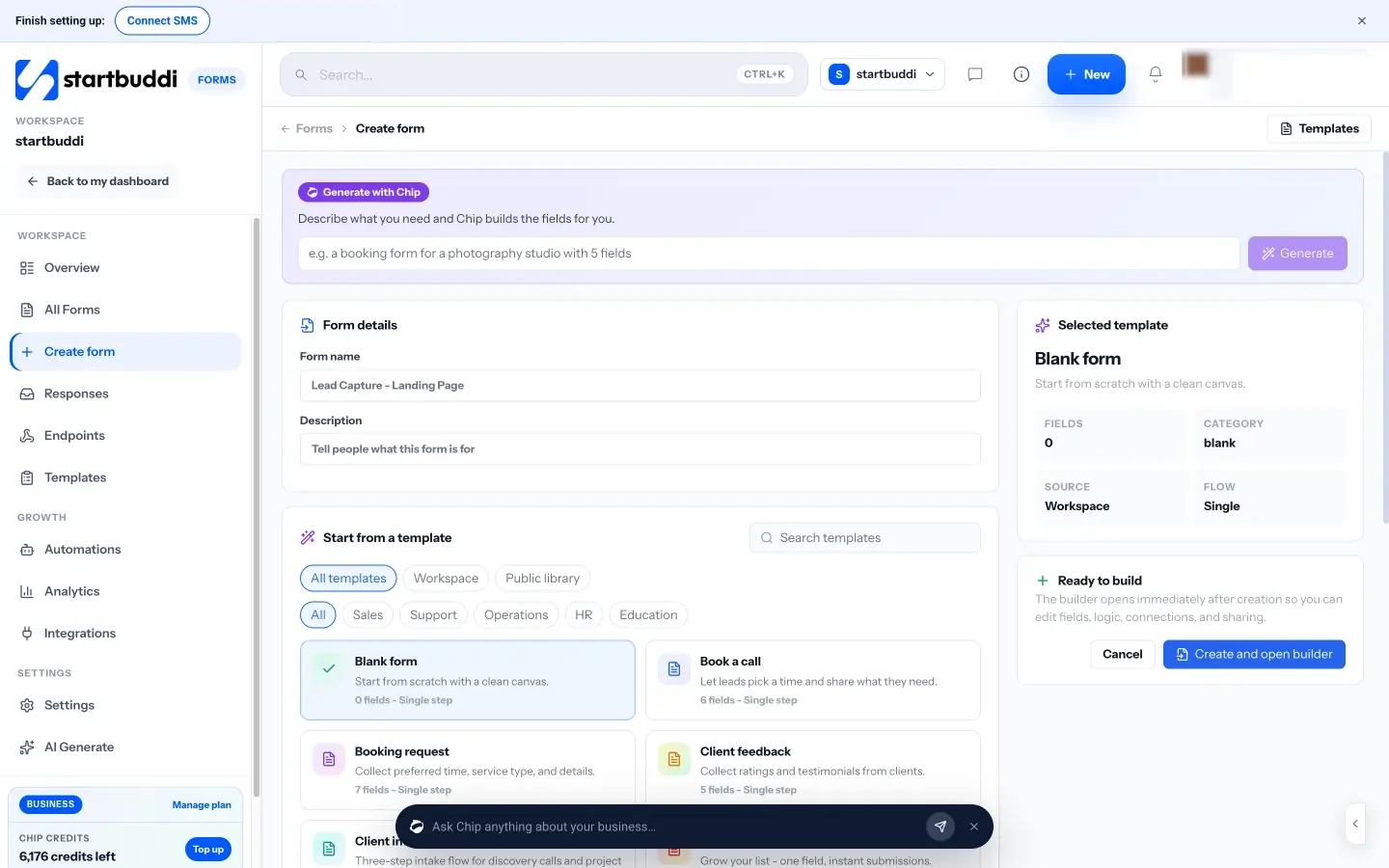
Task: Select the Workspace templates tab
Action: click(x=446, y=579)
